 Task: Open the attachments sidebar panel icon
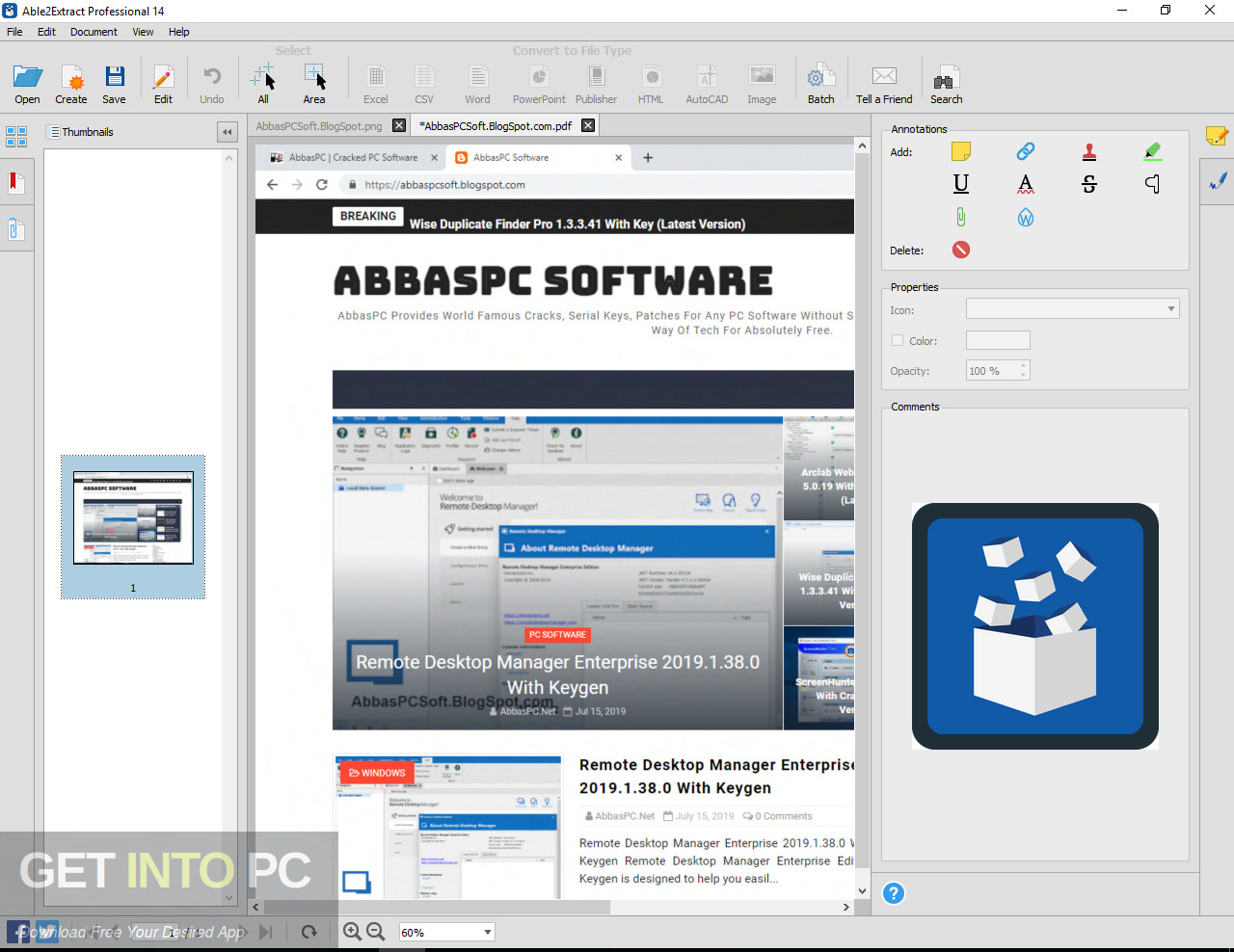(16, 229)
